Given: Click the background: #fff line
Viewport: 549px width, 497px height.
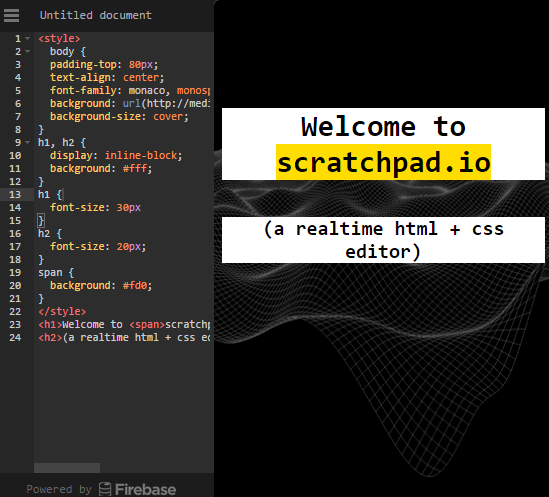Looking at the screenshot, I should [x=101, y=168].
